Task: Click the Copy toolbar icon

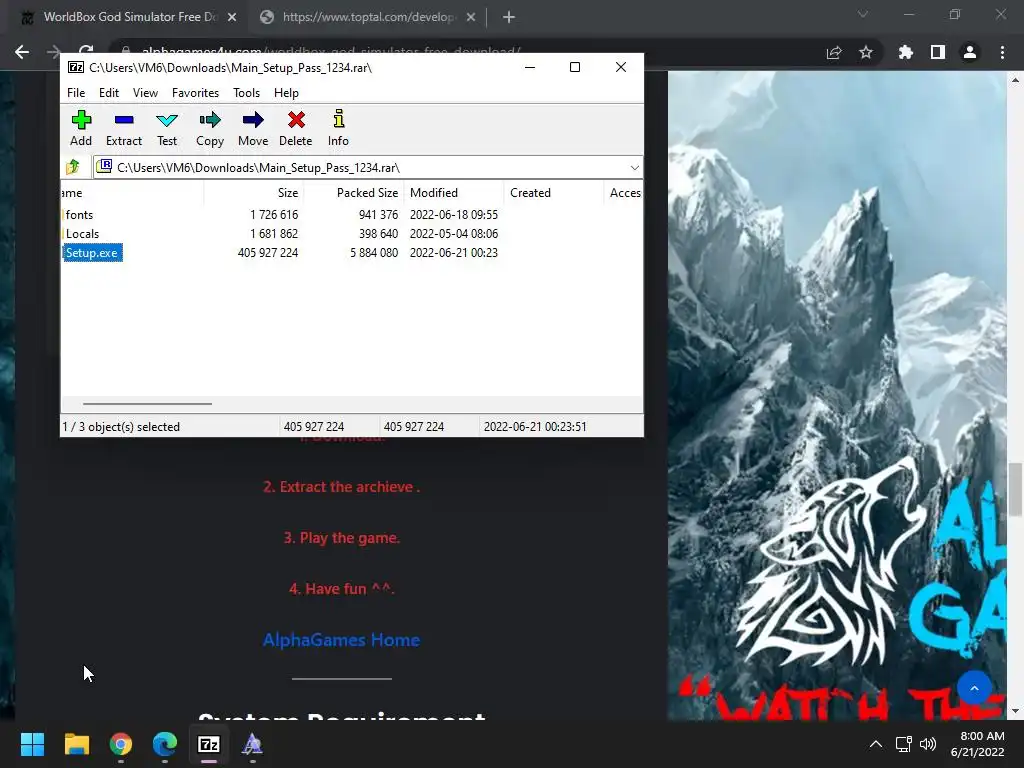Action: pos(210,128)
